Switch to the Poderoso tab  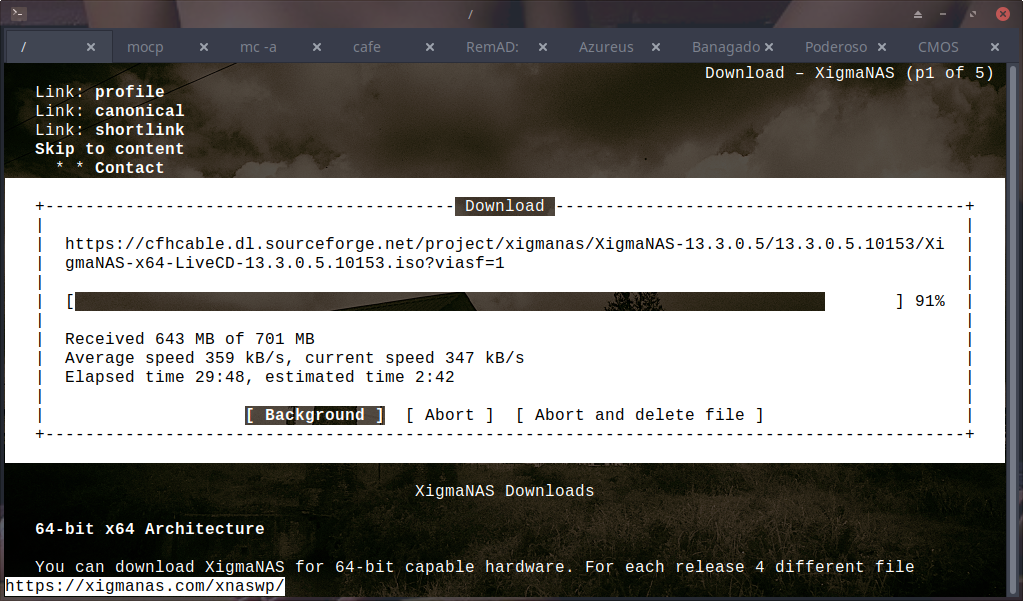[x=836, y=47]
